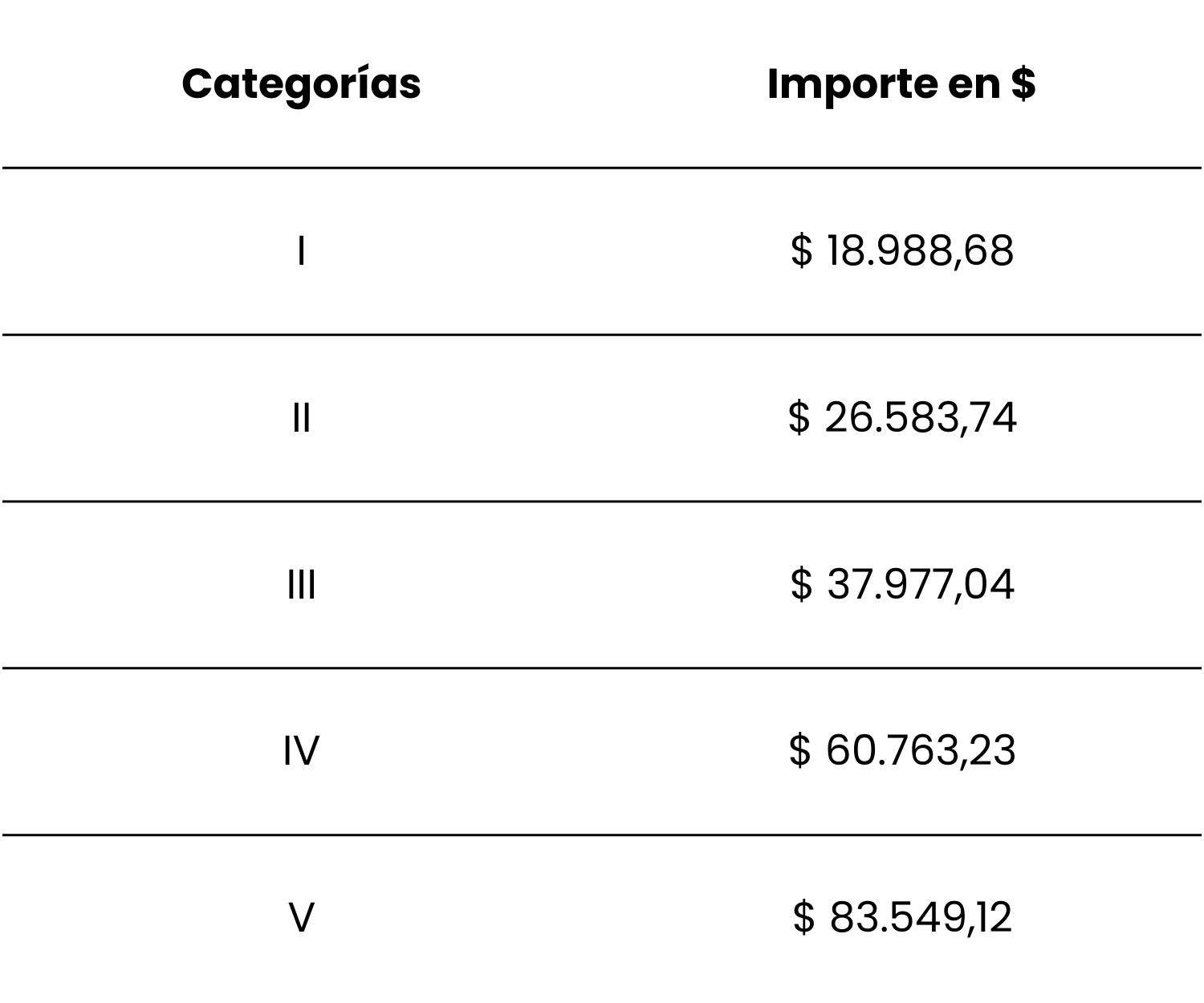Viewport: 1204px width, 1003px height.
Task: Click the dollar sign before 26.583,74
Action: tap(799, 417)
